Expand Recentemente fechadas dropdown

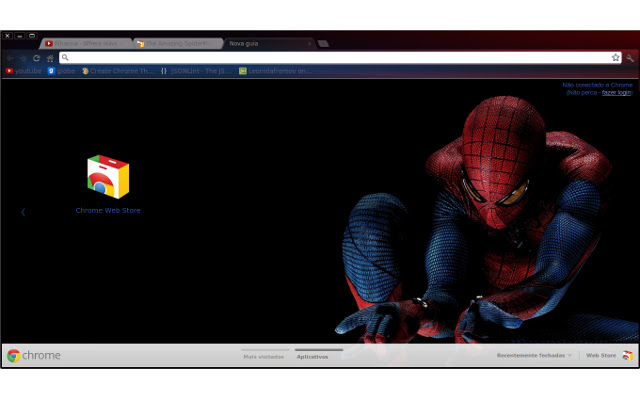[535, 355]
